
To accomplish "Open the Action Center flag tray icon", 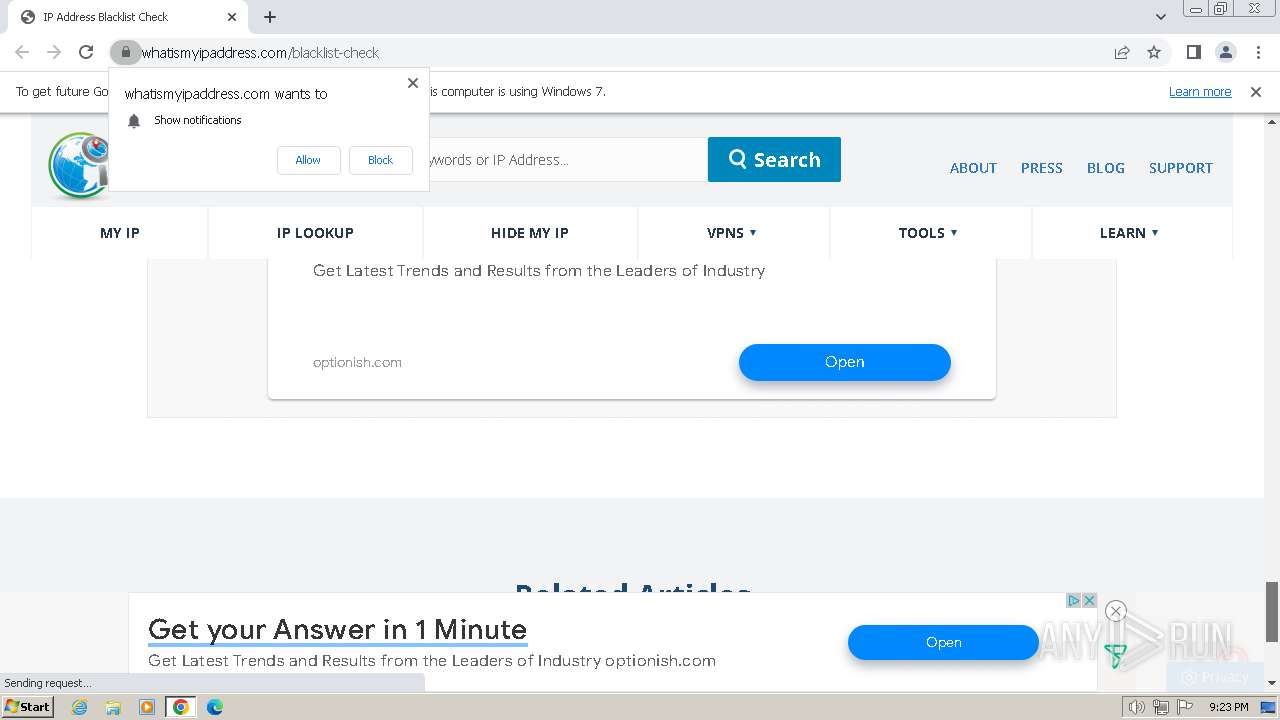I will [1184, 707].
